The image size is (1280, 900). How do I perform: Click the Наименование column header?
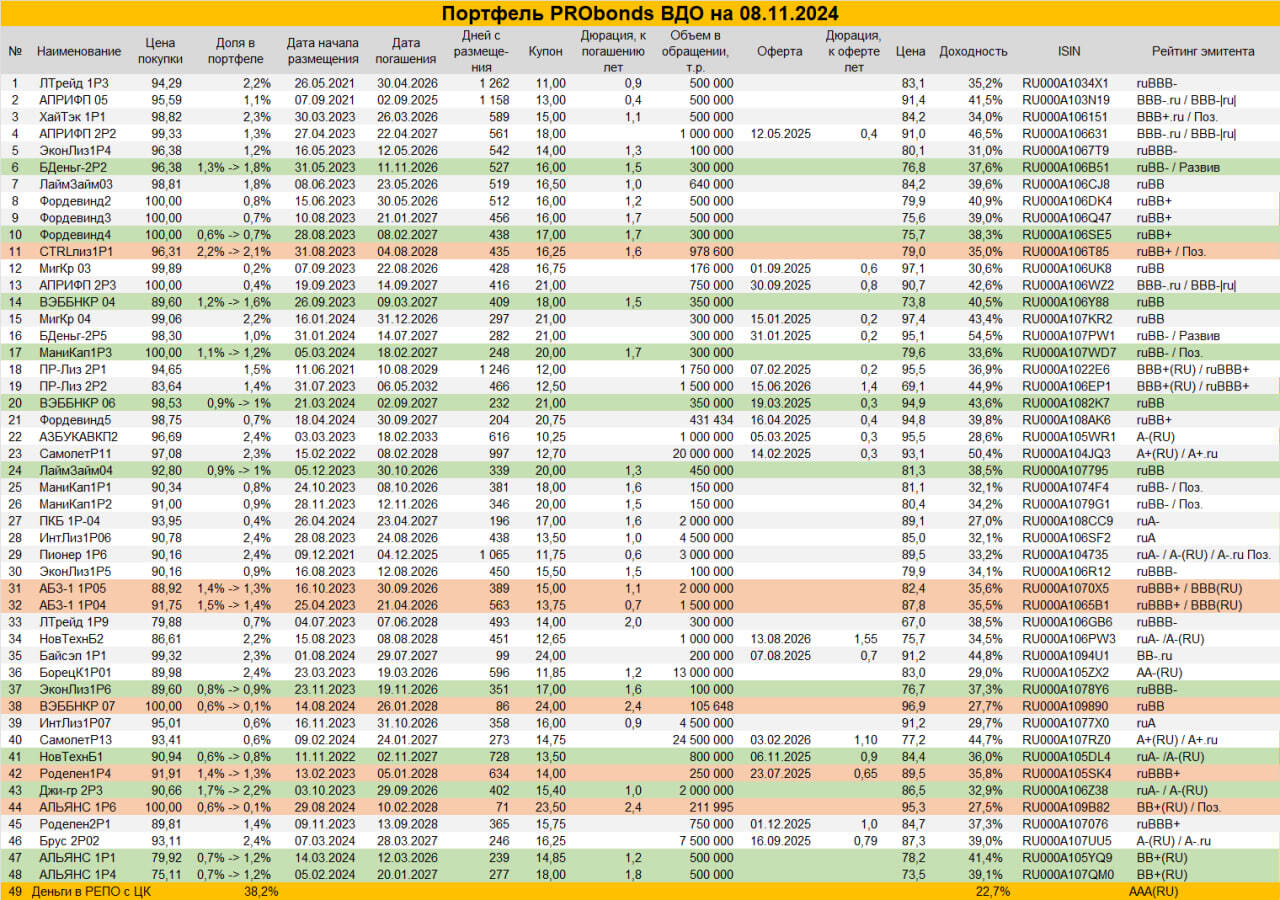[79, 51]
